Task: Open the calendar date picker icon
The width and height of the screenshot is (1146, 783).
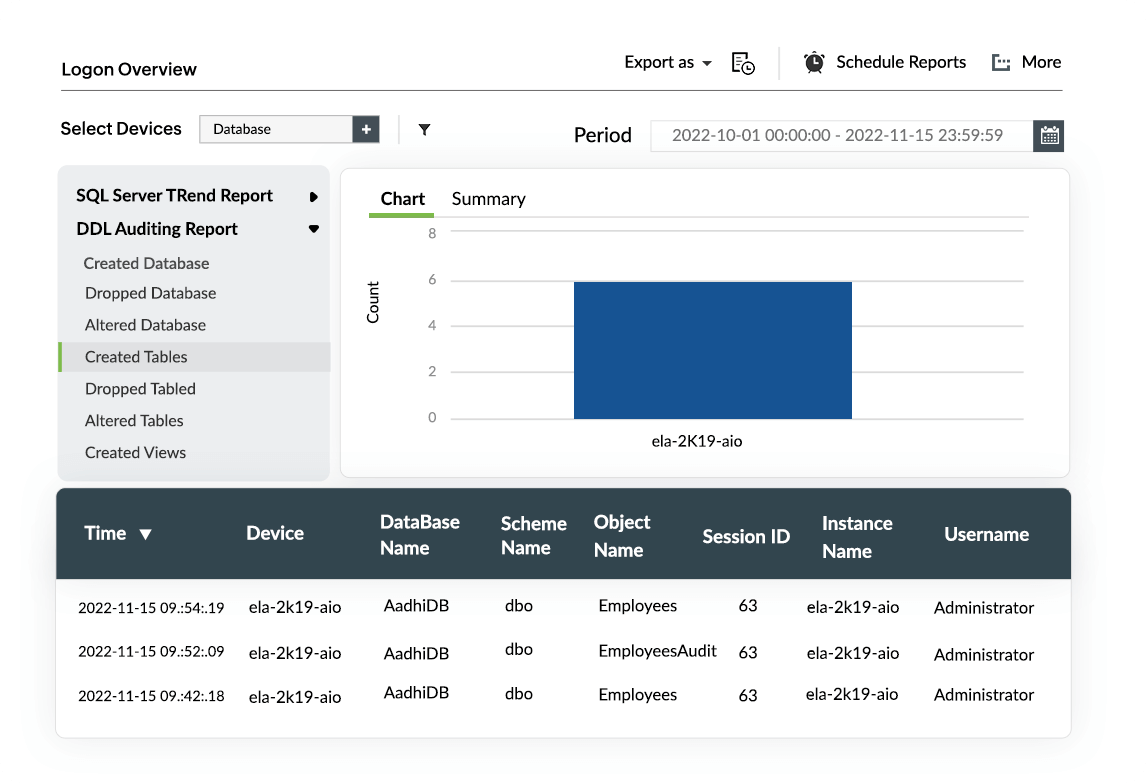Action: [1049, 136]
